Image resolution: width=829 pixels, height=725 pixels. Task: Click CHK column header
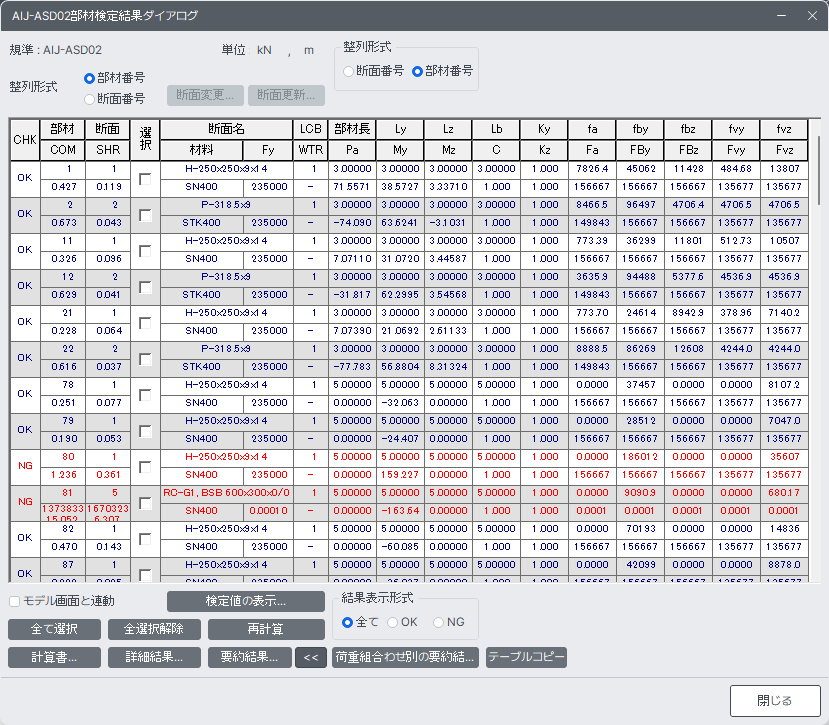25,140
